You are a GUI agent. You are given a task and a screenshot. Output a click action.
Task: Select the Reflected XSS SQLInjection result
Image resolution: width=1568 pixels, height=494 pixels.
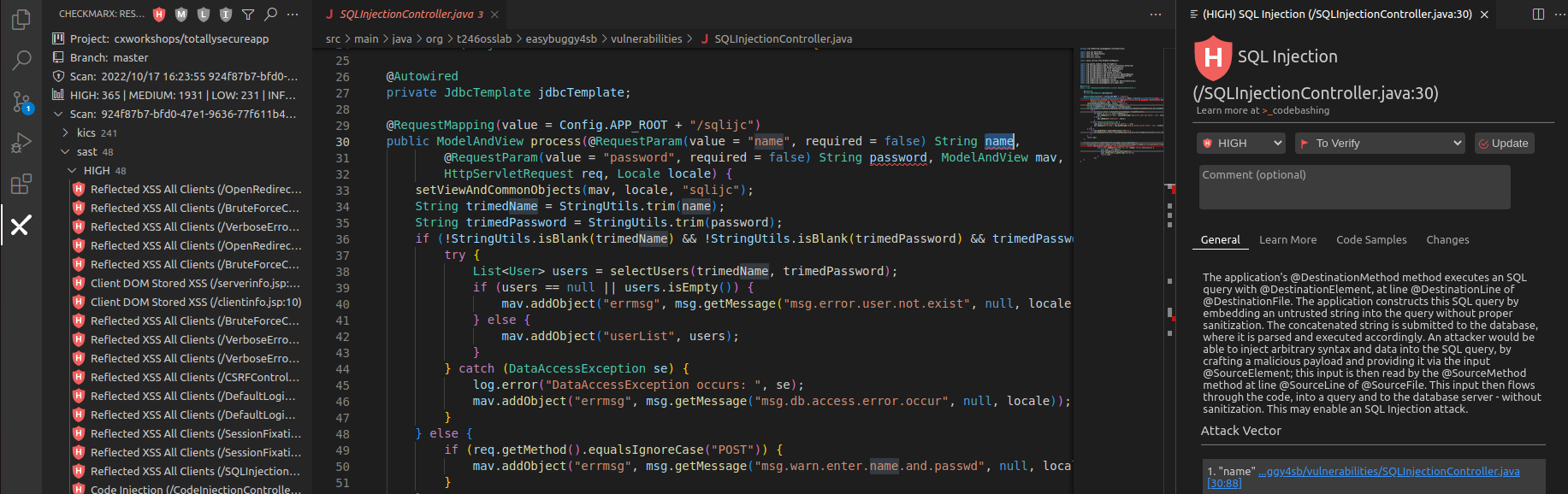[177, 471]
